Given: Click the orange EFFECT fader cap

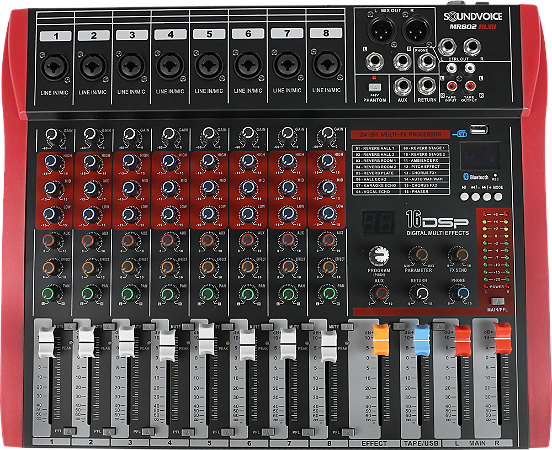Looking at the screenshot, I should [x=381, y=340].
